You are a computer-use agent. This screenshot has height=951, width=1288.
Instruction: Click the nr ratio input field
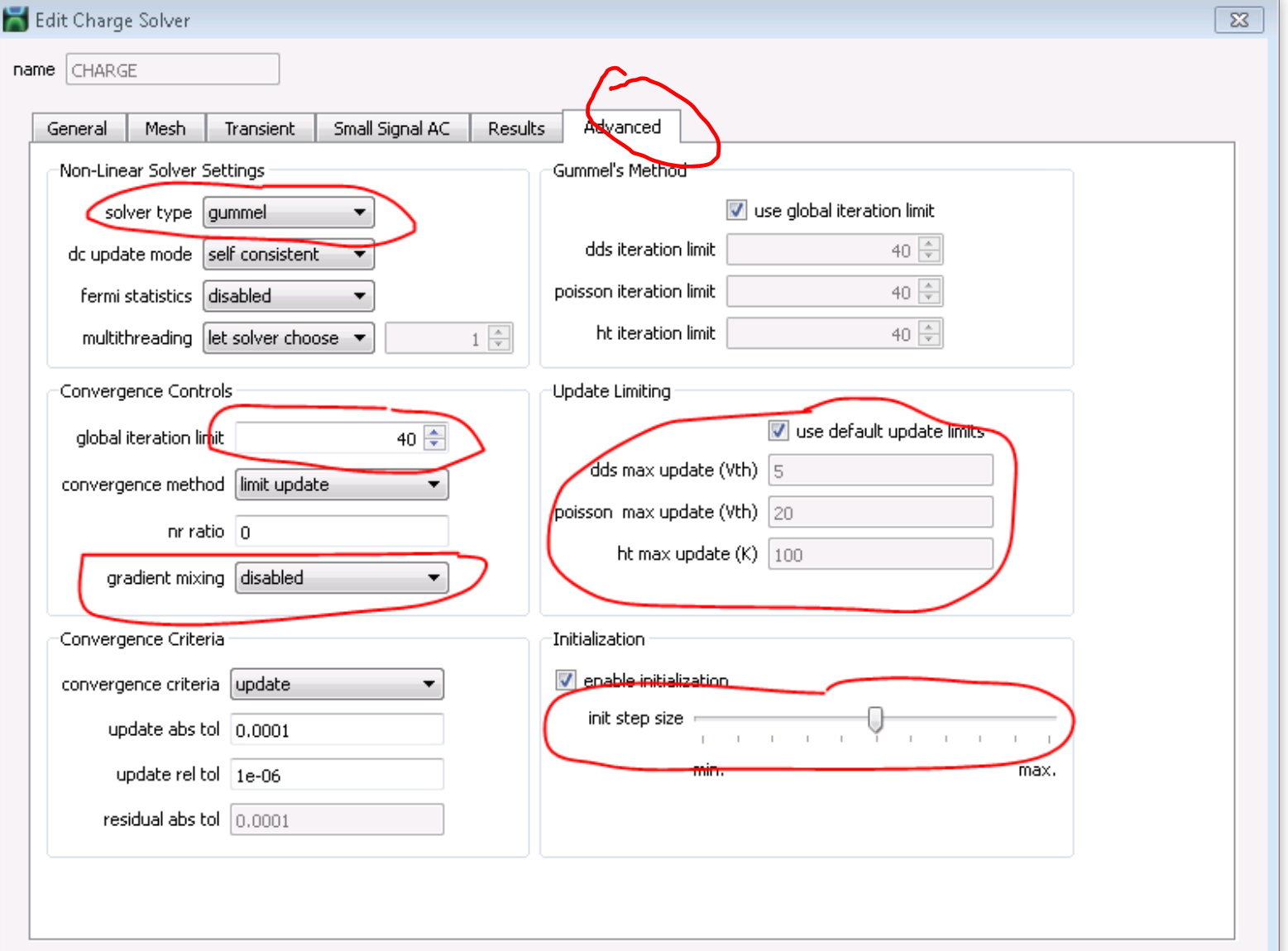(x=342, y=532)
